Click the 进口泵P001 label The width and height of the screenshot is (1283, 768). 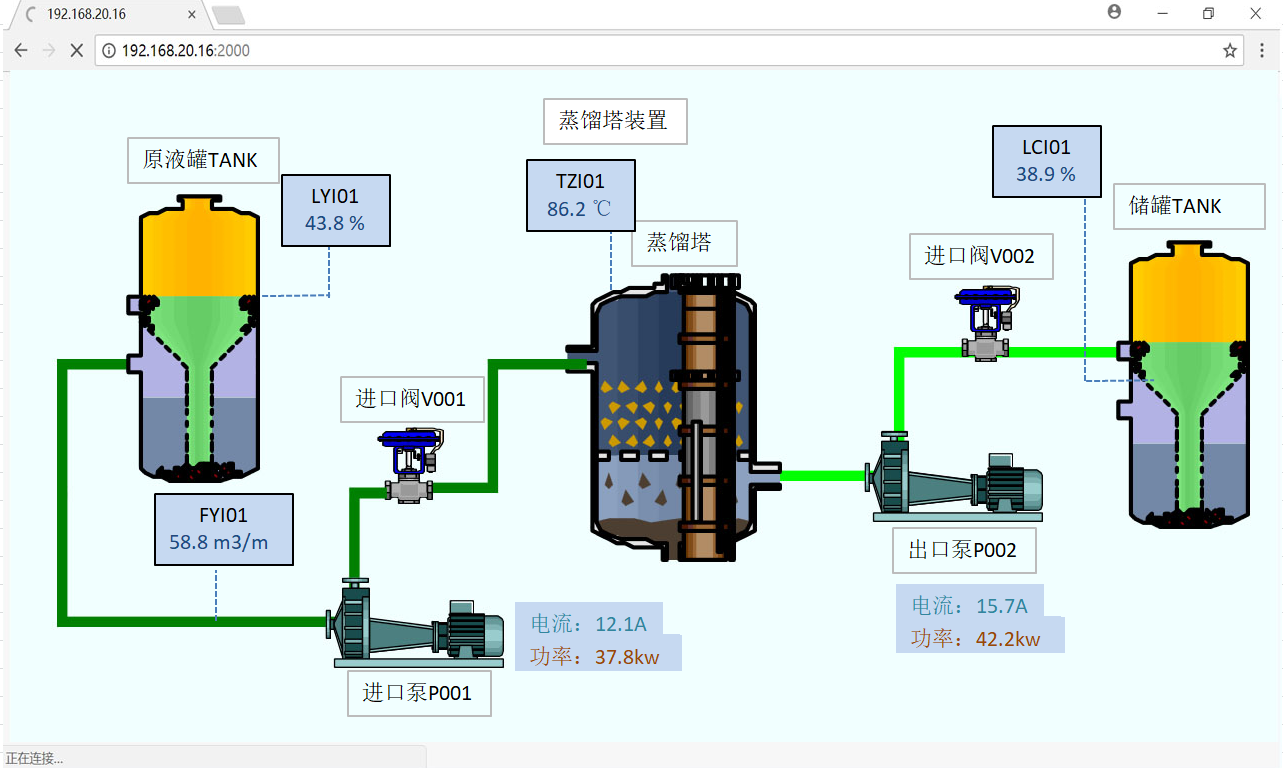[x=419, y=692]
